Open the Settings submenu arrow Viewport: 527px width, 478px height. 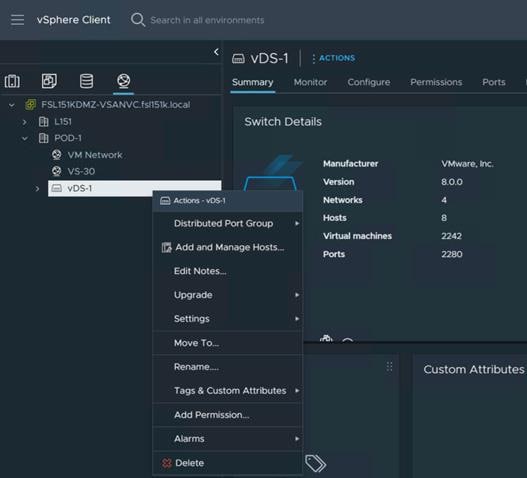point(297,319)
